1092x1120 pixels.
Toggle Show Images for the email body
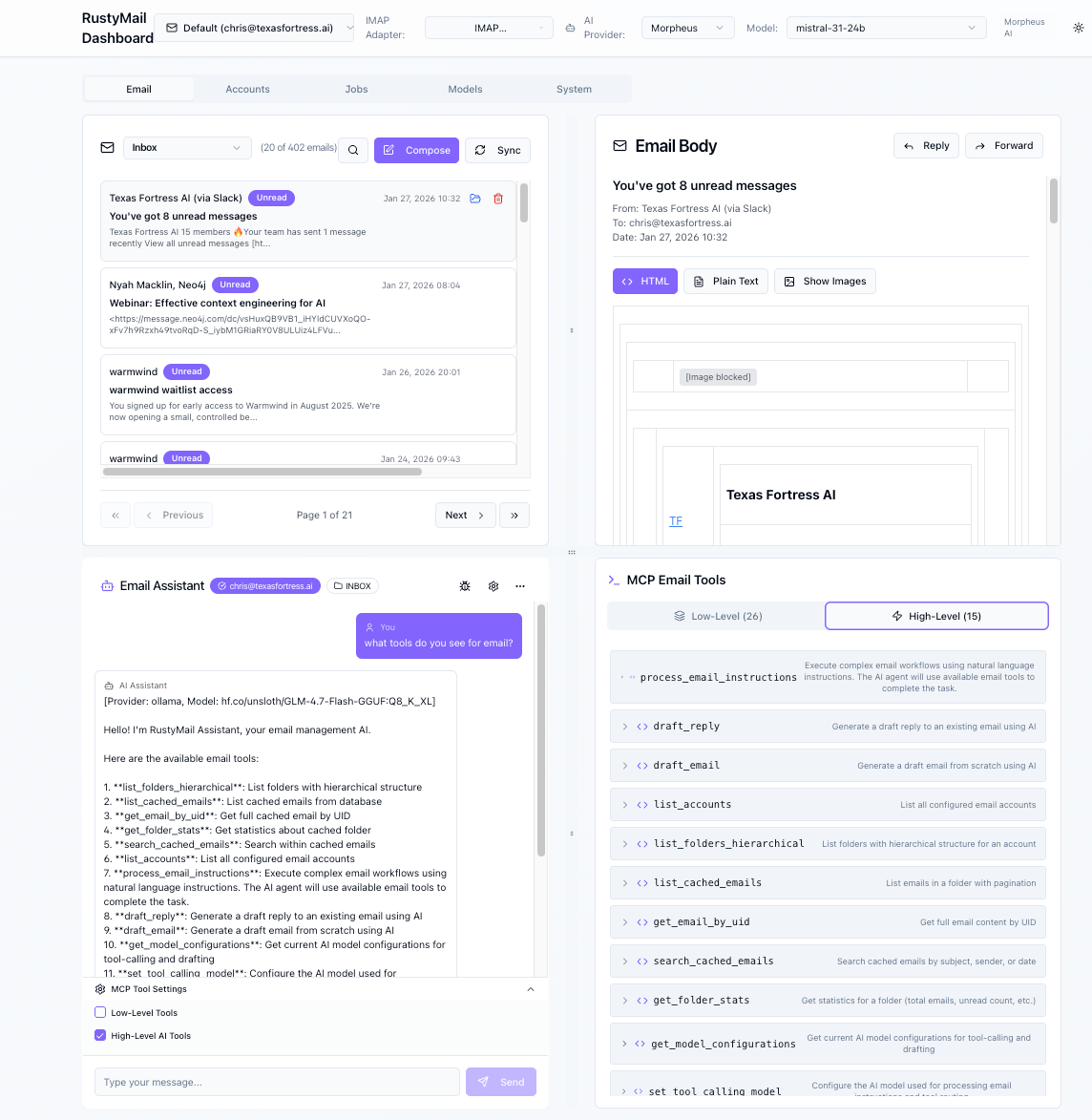(825, 282)
